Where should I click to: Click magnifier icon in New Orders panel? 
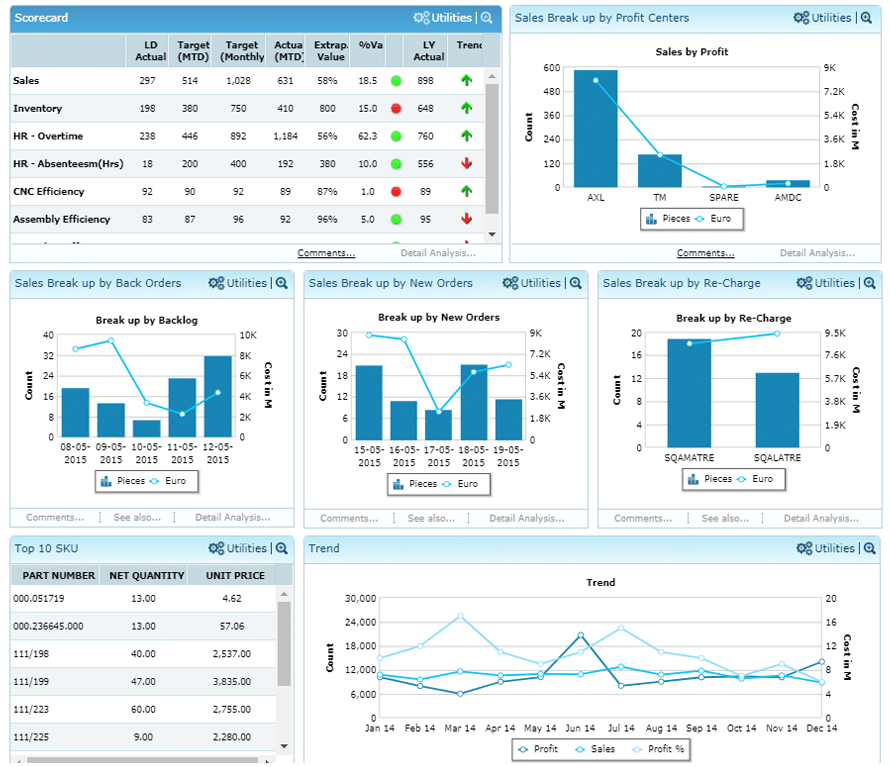click(576, 283)
